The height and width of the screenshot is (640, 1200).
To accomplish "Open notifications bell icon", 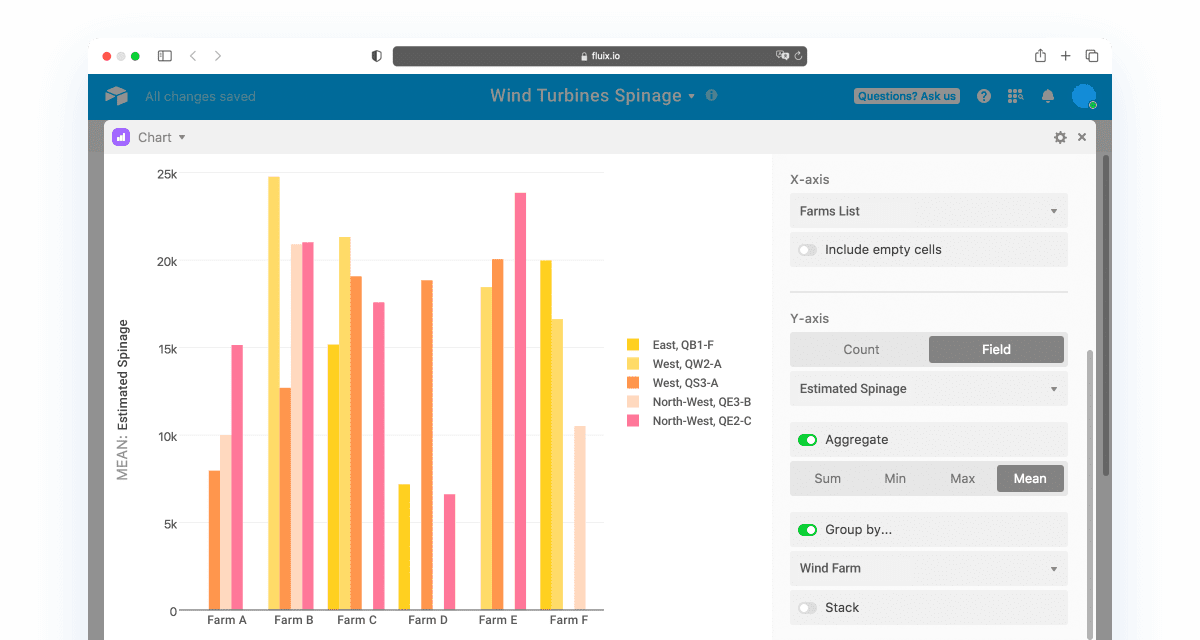I will point(1048,96).
